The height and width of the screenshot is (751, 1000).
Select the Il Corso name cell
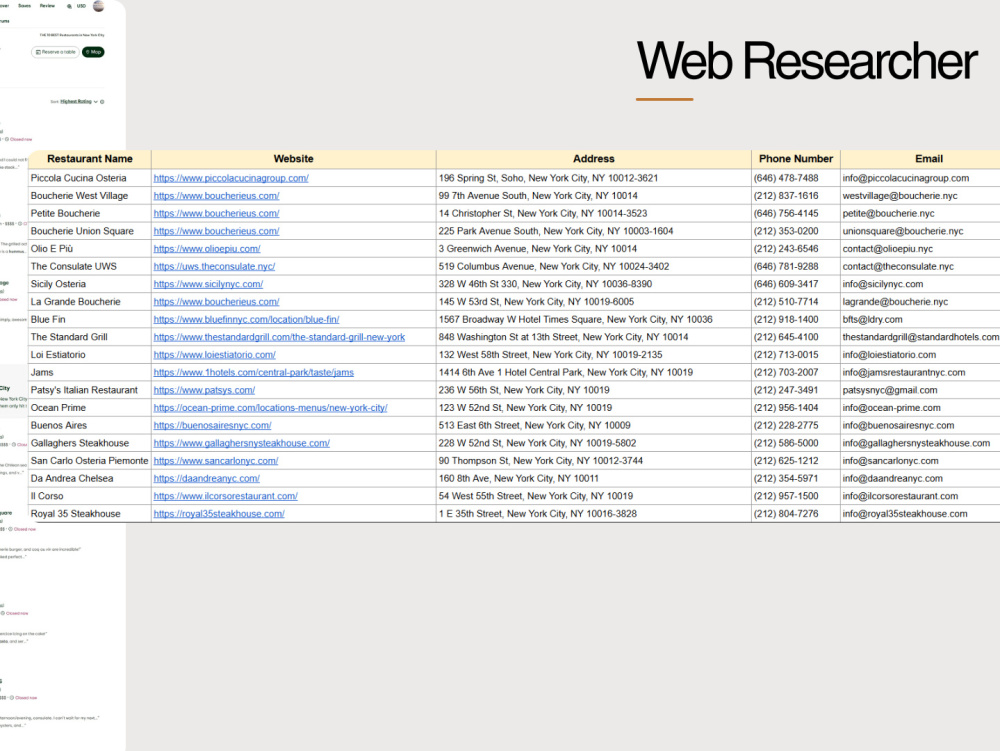(x=90, y=496)
